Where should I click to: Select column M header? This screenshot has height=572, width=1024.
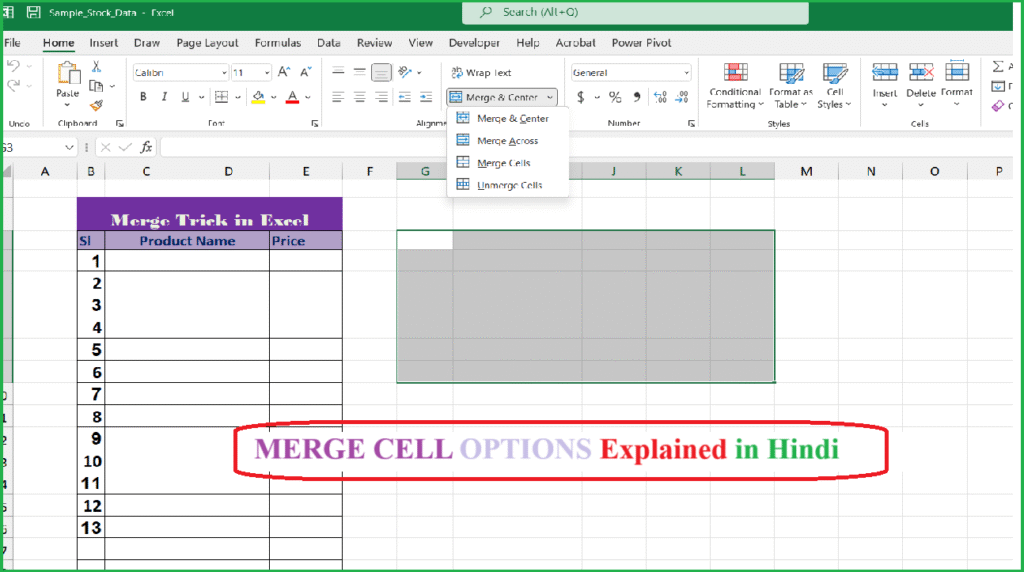pos(807,171)
